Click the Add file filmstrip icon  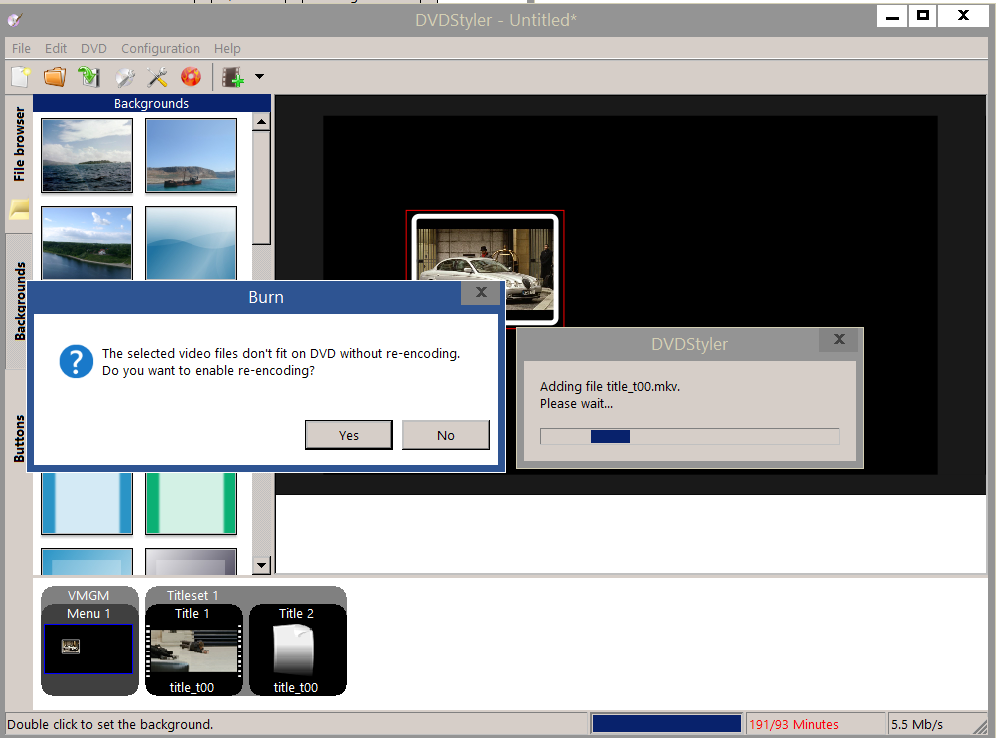click(233, 77)
